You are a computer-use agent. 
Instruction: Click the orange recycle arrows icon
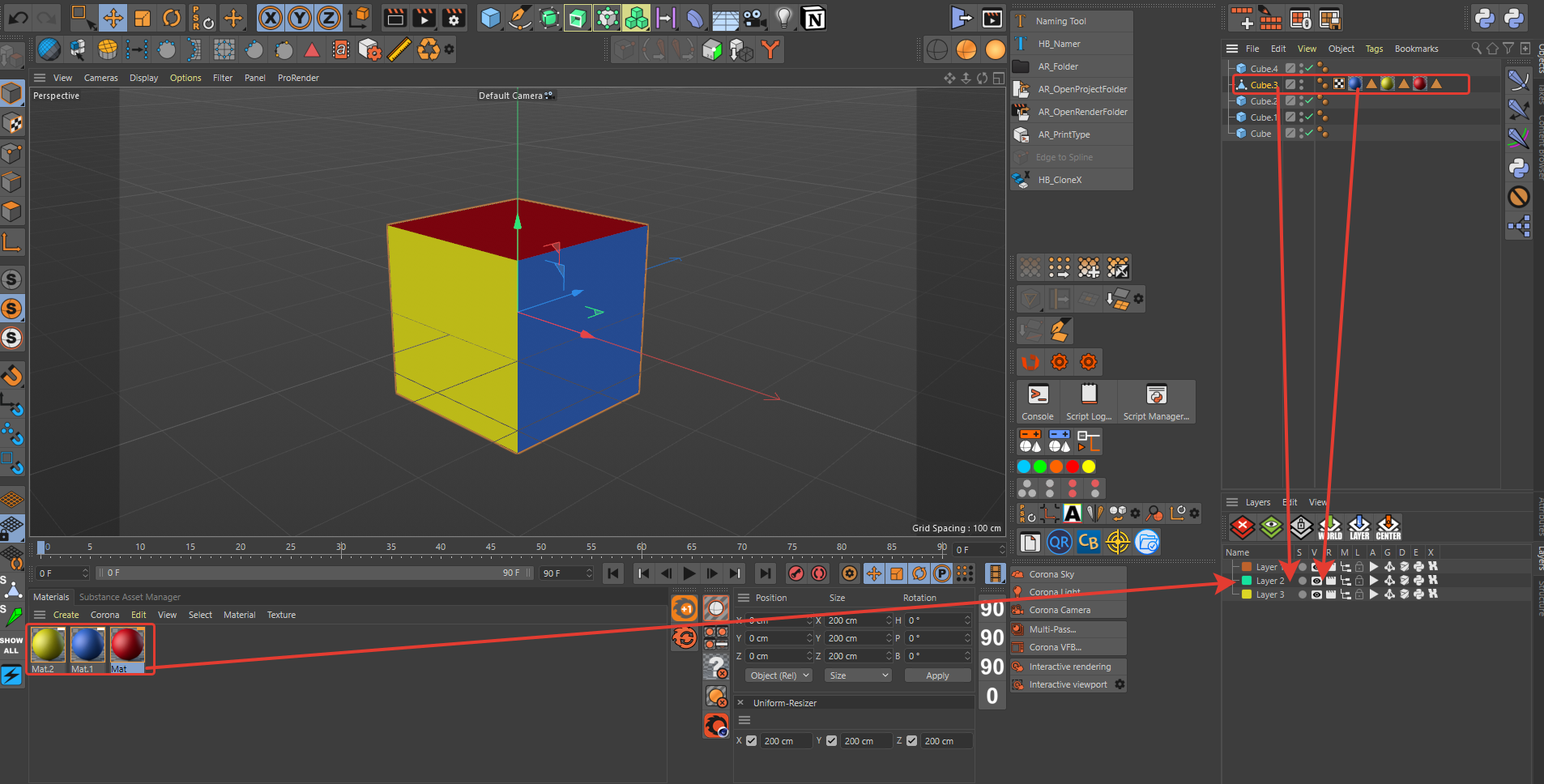tap(429, 50)
